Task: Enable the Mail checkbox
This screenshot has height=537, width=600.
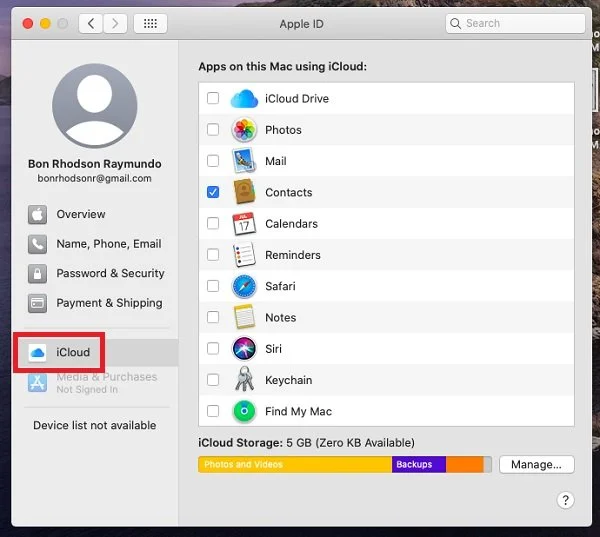Action: [213, 161]
